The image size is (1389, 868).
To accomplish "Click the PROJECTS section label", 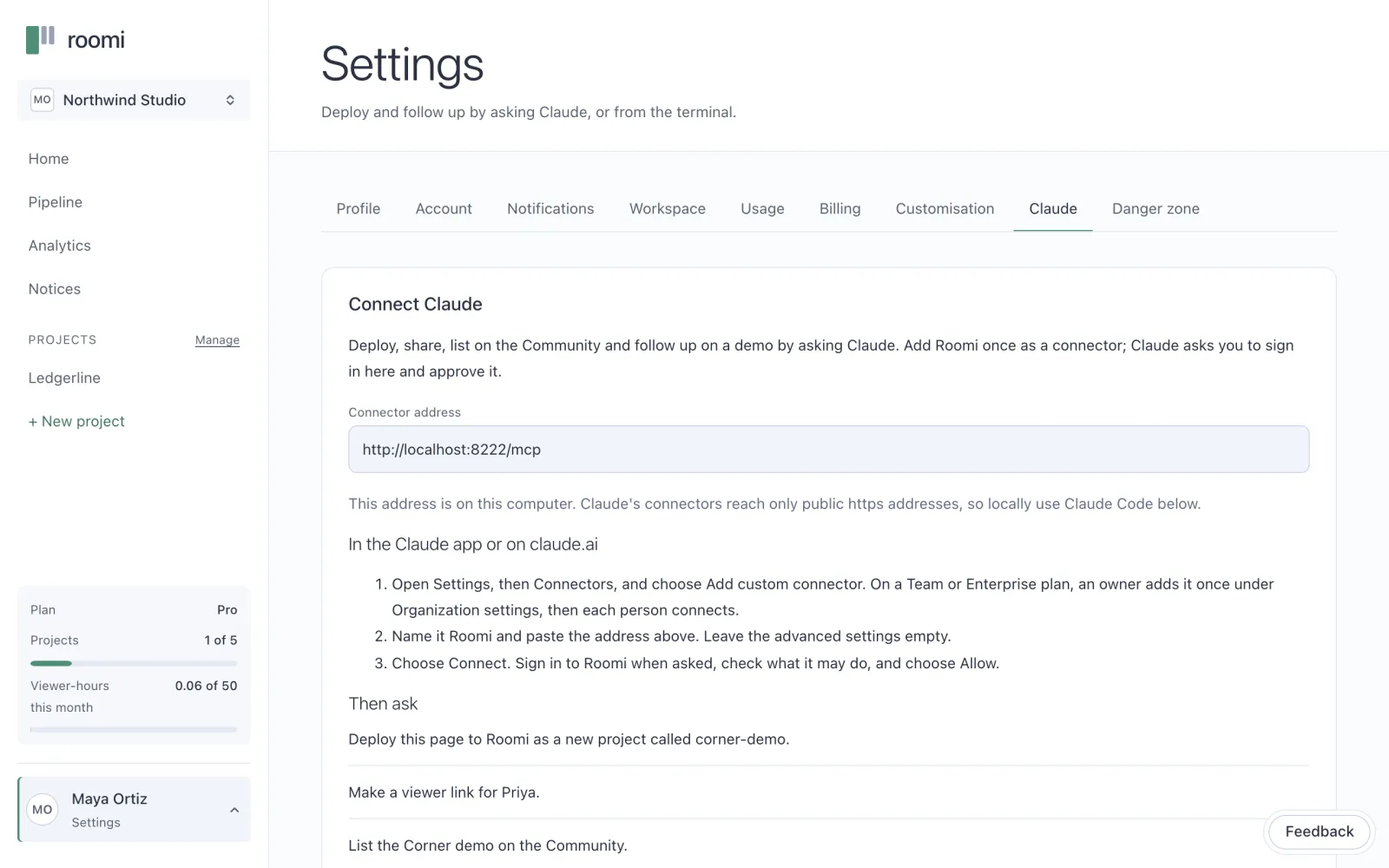I will [x=63, y=340].
